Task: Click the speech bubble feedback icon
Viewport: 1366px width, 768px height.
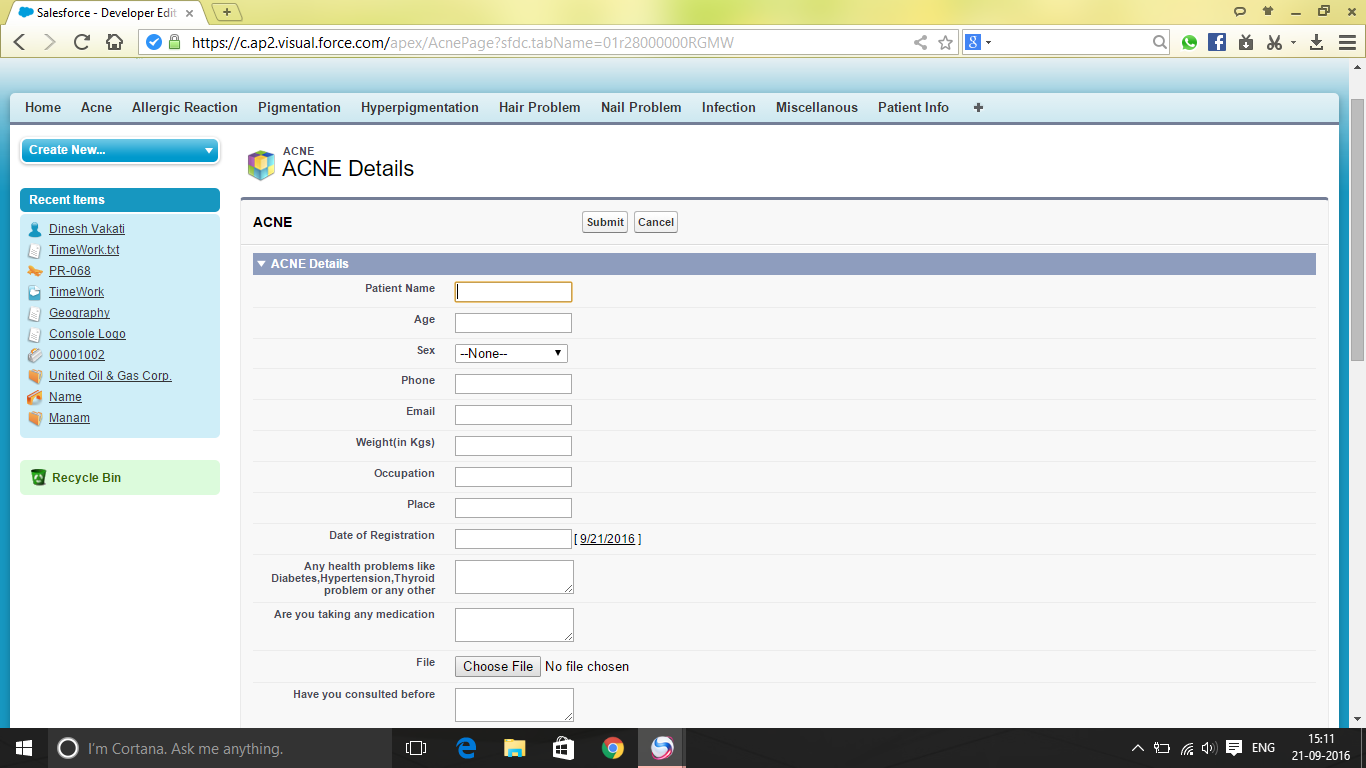Action: pos(1240,11)
